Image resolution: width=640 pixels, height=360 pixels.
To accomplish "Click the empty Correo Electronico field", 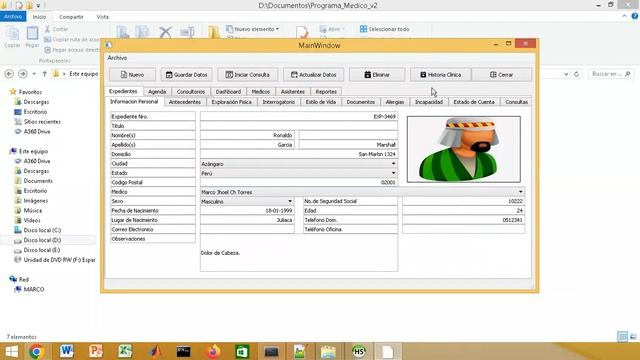I will point(247,229).
